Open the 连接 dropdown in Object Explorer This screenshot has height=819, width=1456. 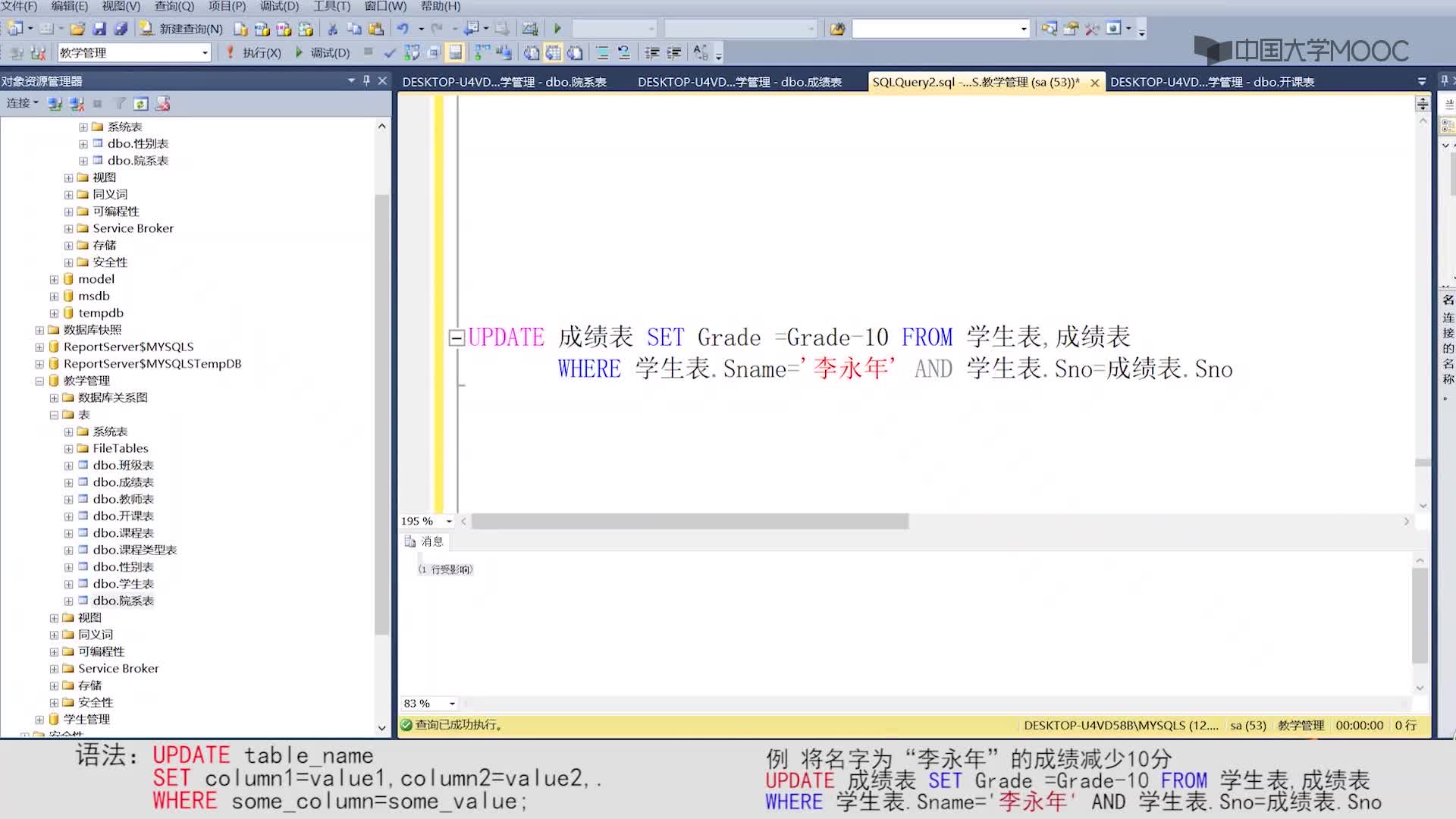coord(23,103)
